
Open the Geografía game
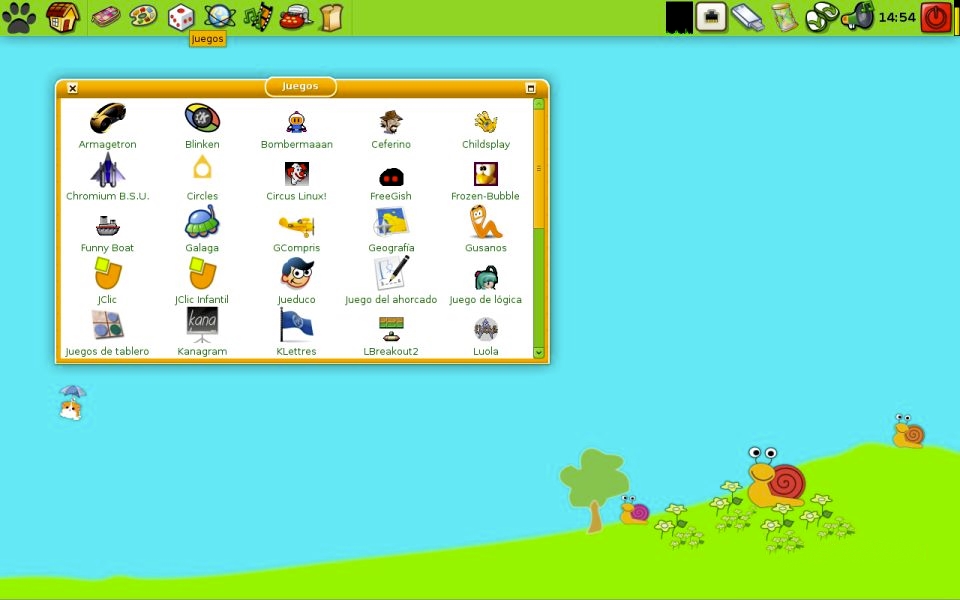pyautogui.click(x=391, y=222)
